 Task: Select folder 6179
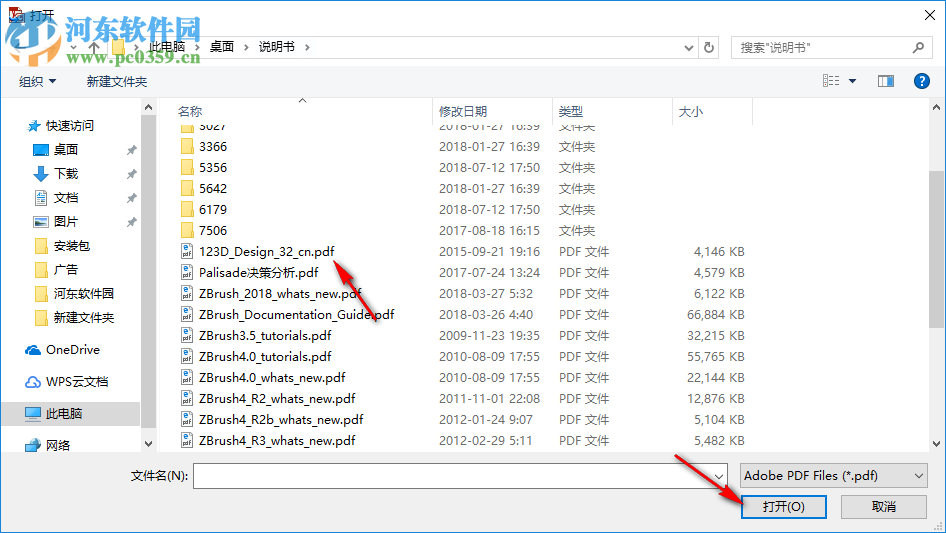213,209
